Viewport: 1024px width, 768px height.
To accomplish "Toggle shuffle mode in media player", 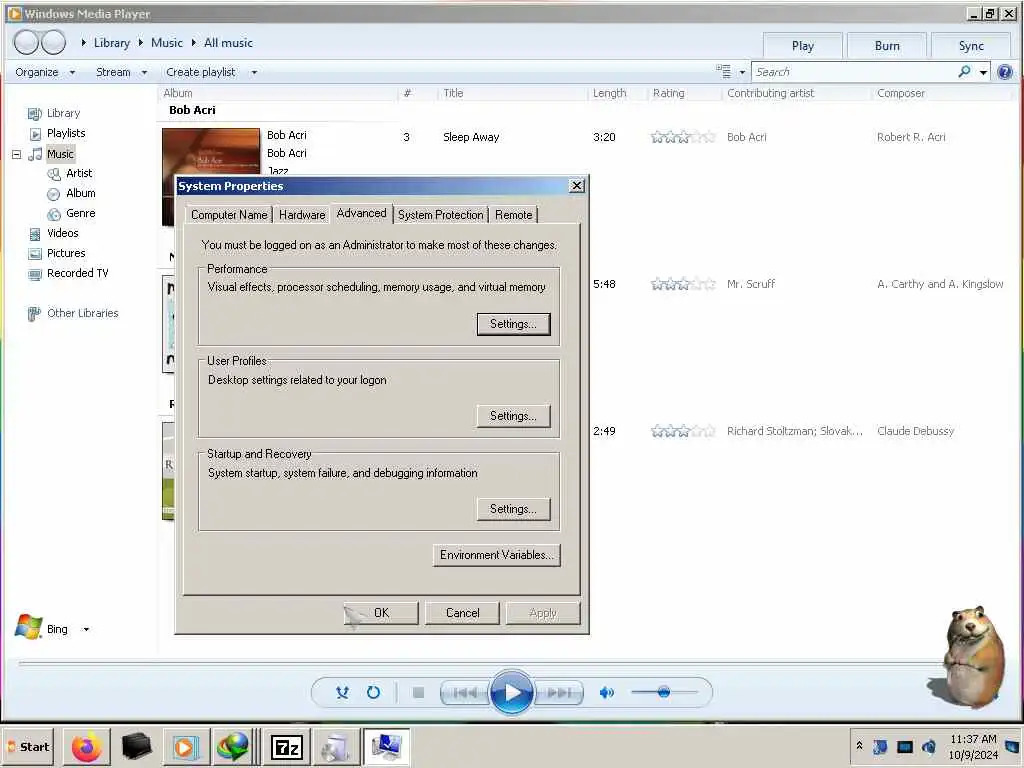I will [x=342, y=692].
